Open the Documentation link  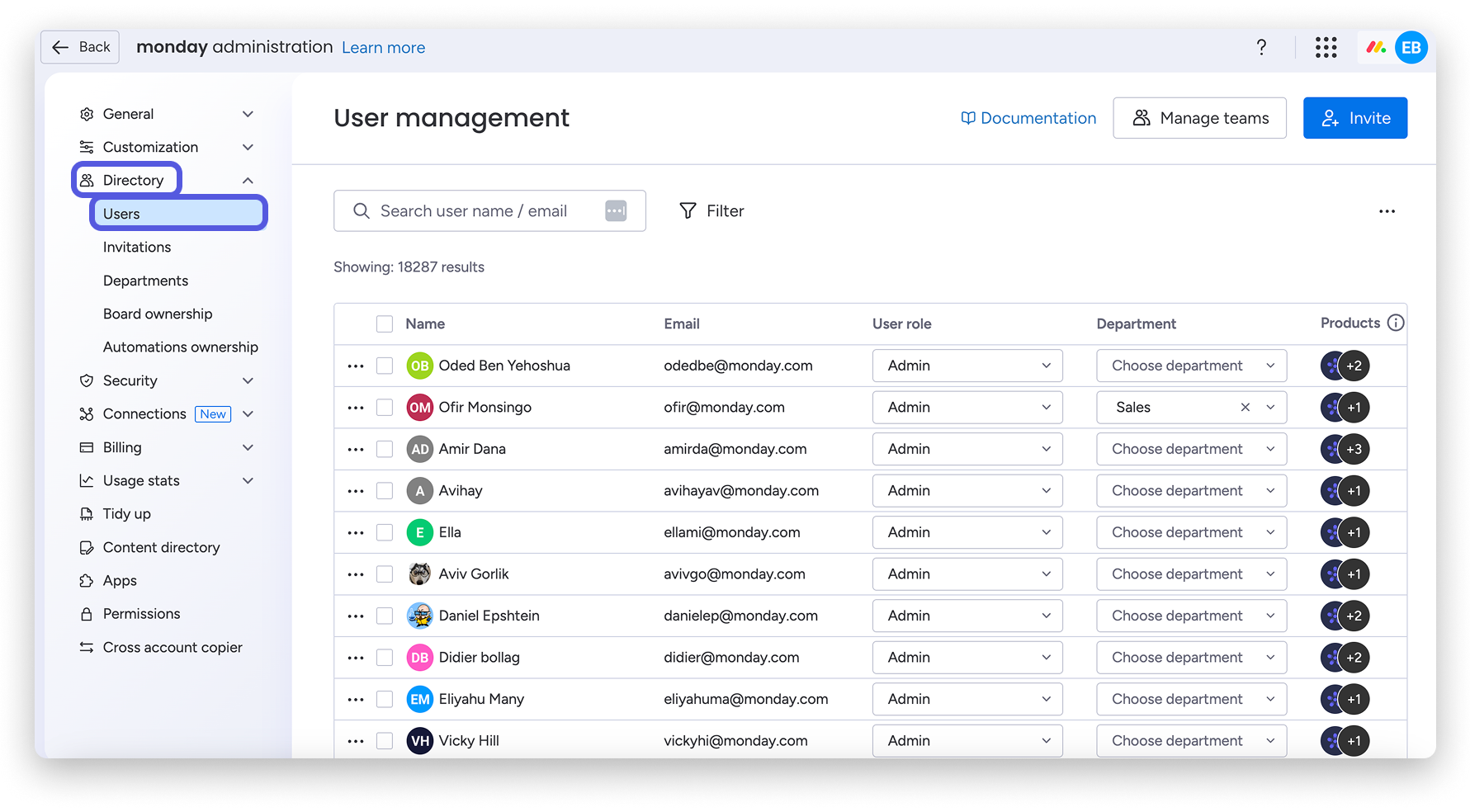[1028, 118]
